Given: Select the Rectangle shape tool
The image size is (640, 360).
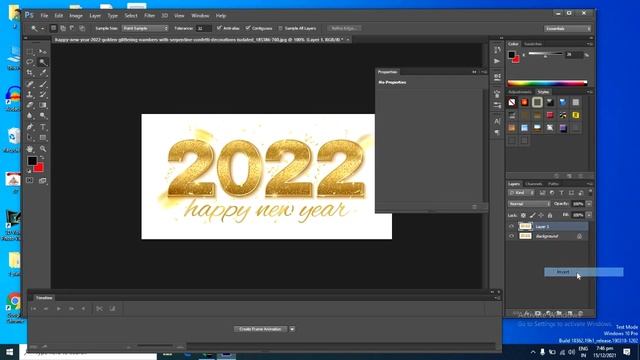Looking at the screenshot, I should click(x=43, y=138).
